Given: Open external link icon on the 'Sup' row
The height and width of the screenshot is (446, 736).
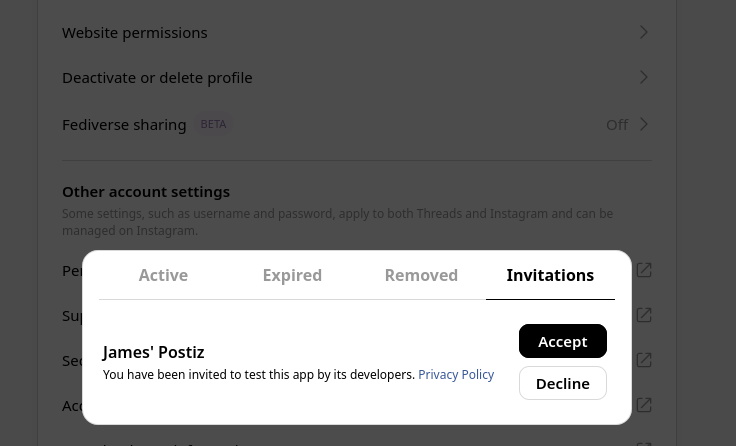Looking at the screenshot, I should 644,315.
